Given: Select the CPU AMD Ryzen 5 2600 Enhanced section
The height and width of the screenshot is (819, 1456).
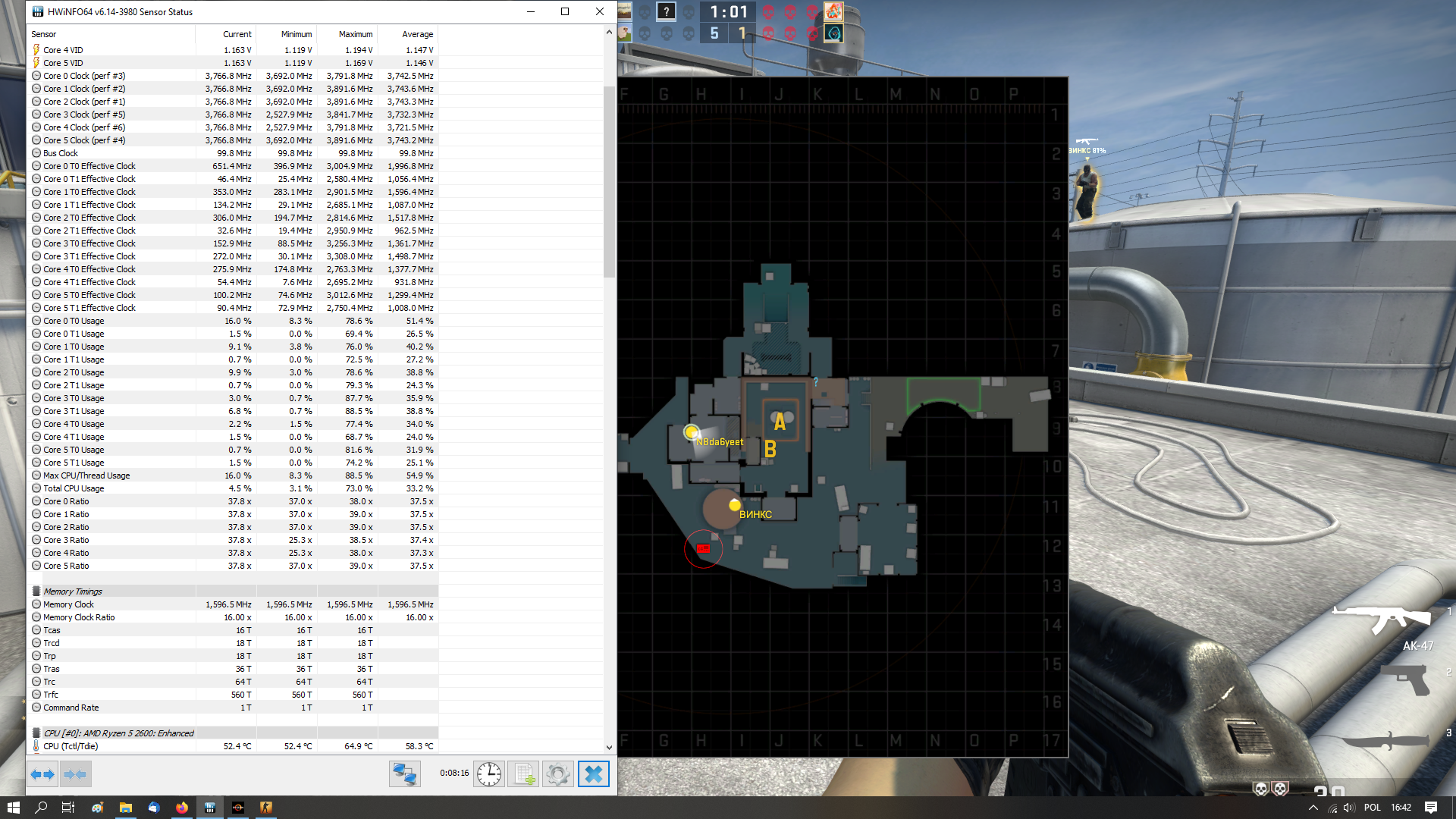Looking at the screenshot, I should [x=118, y=733].
